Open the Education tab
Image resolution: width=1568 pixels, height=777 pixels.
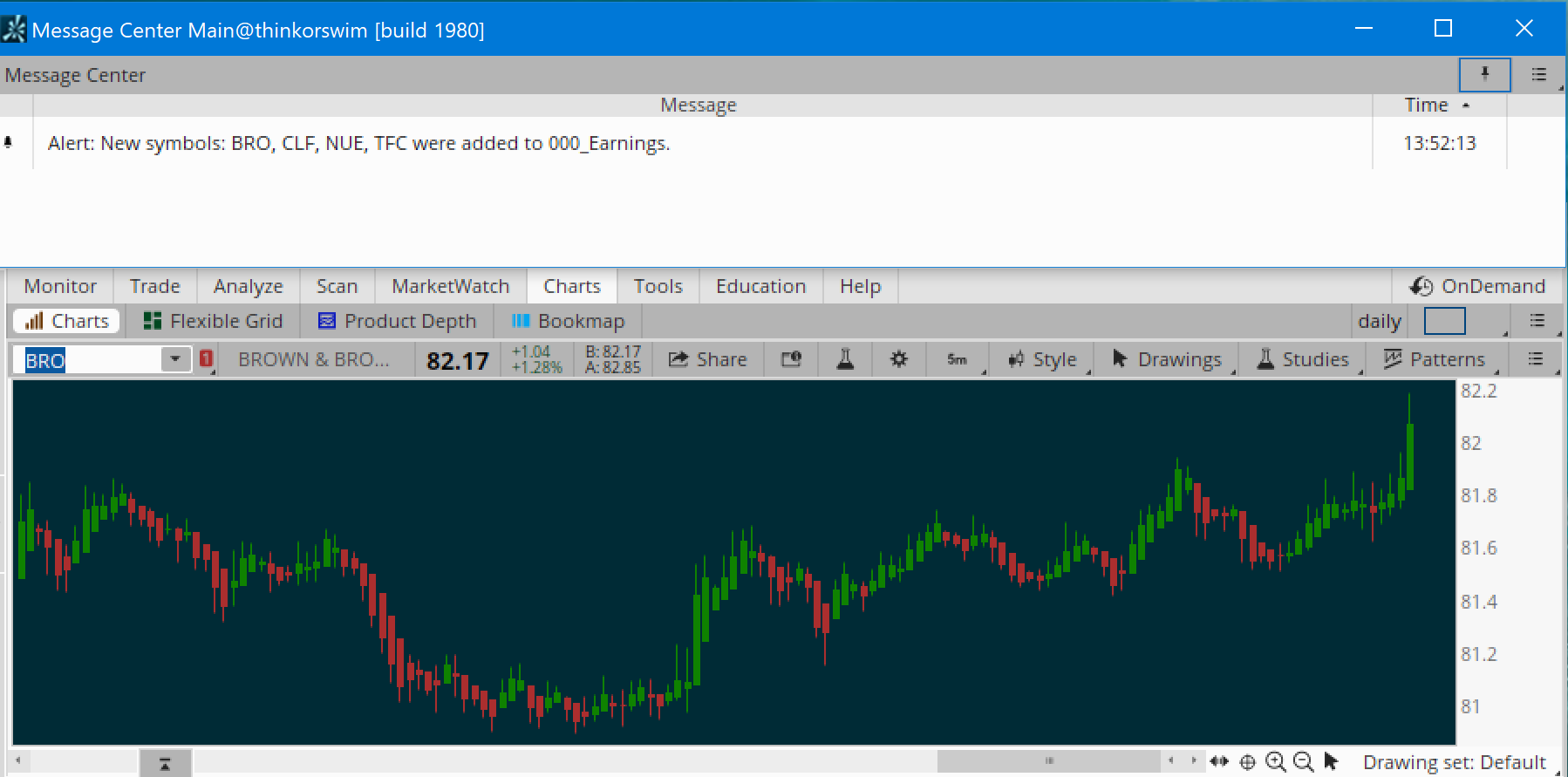760,286
